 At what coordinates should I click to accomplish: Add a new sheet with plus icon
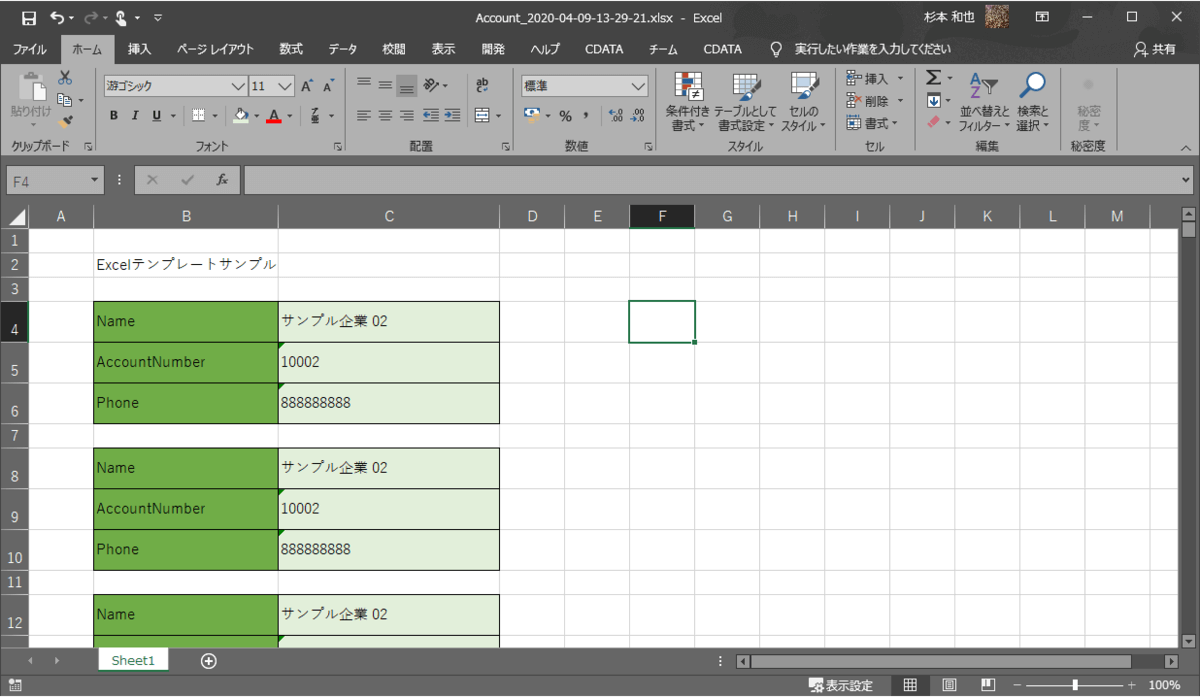coord(208,661)
